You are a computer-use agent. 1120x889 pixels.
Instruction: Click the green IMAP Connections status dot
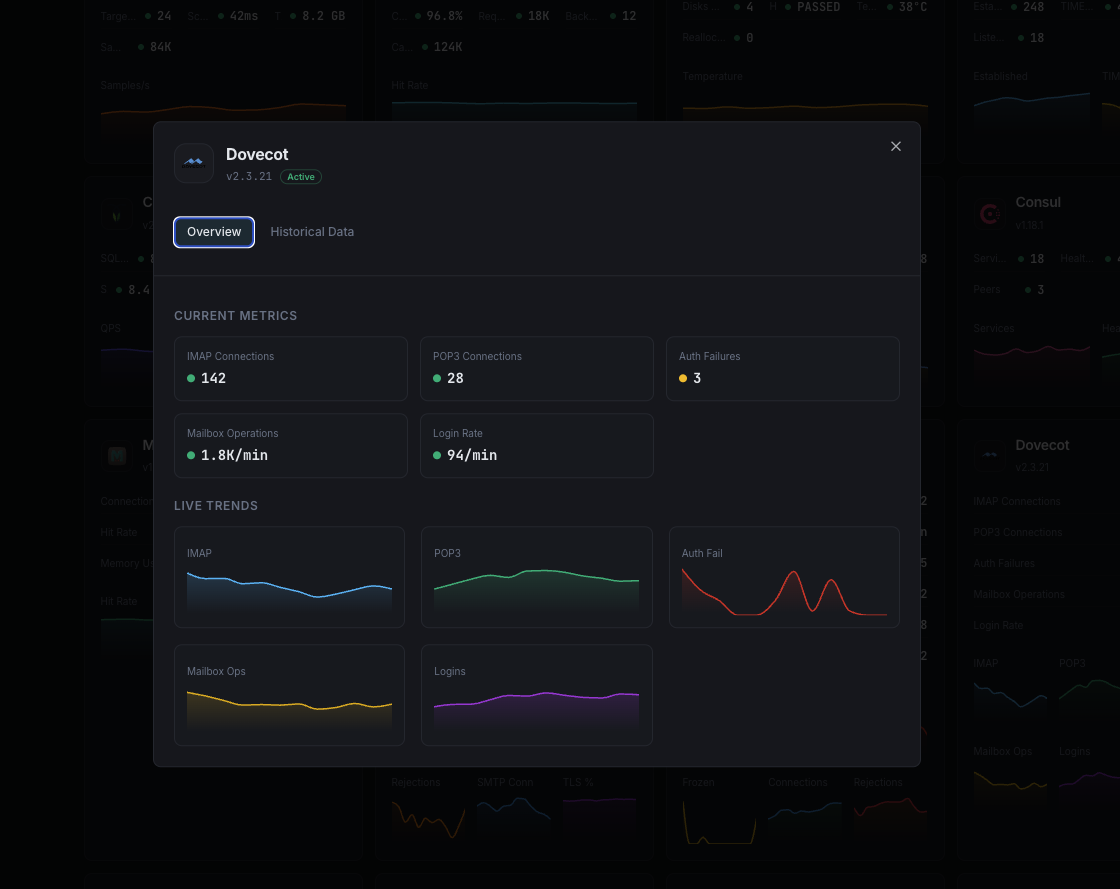coord(191,379)
